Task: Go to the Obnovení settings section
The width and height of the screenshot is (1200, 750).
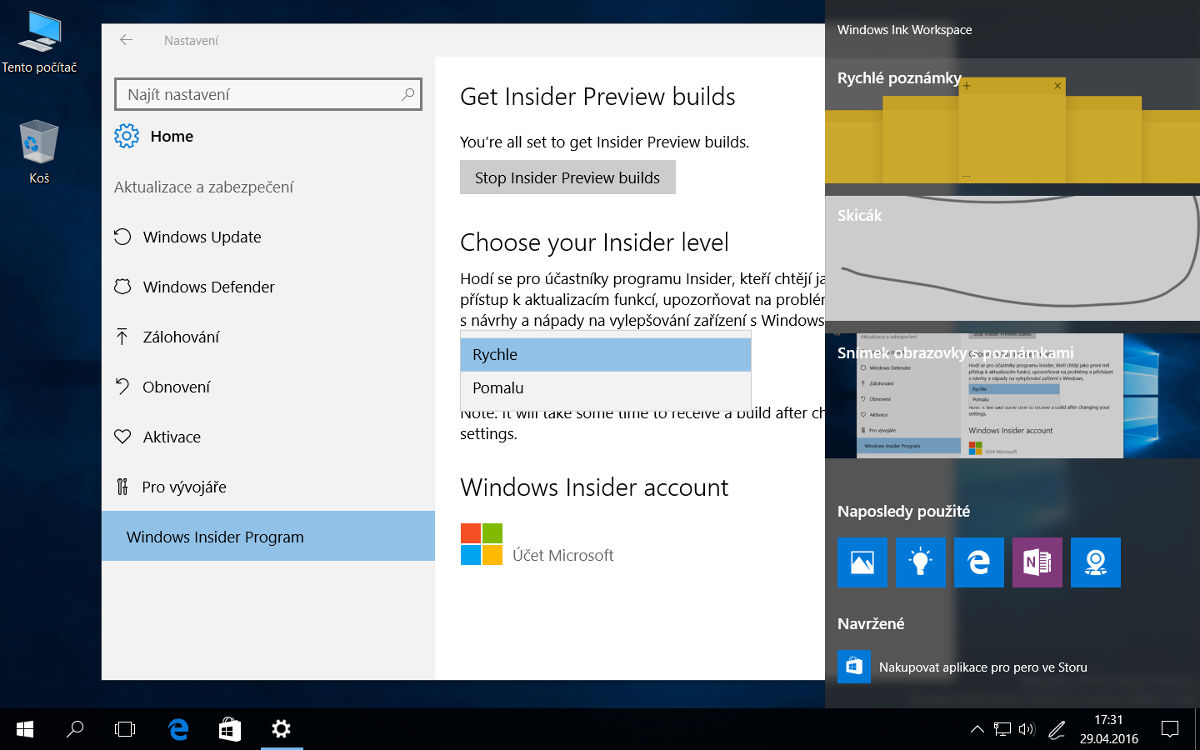Action: coord(268,387)
